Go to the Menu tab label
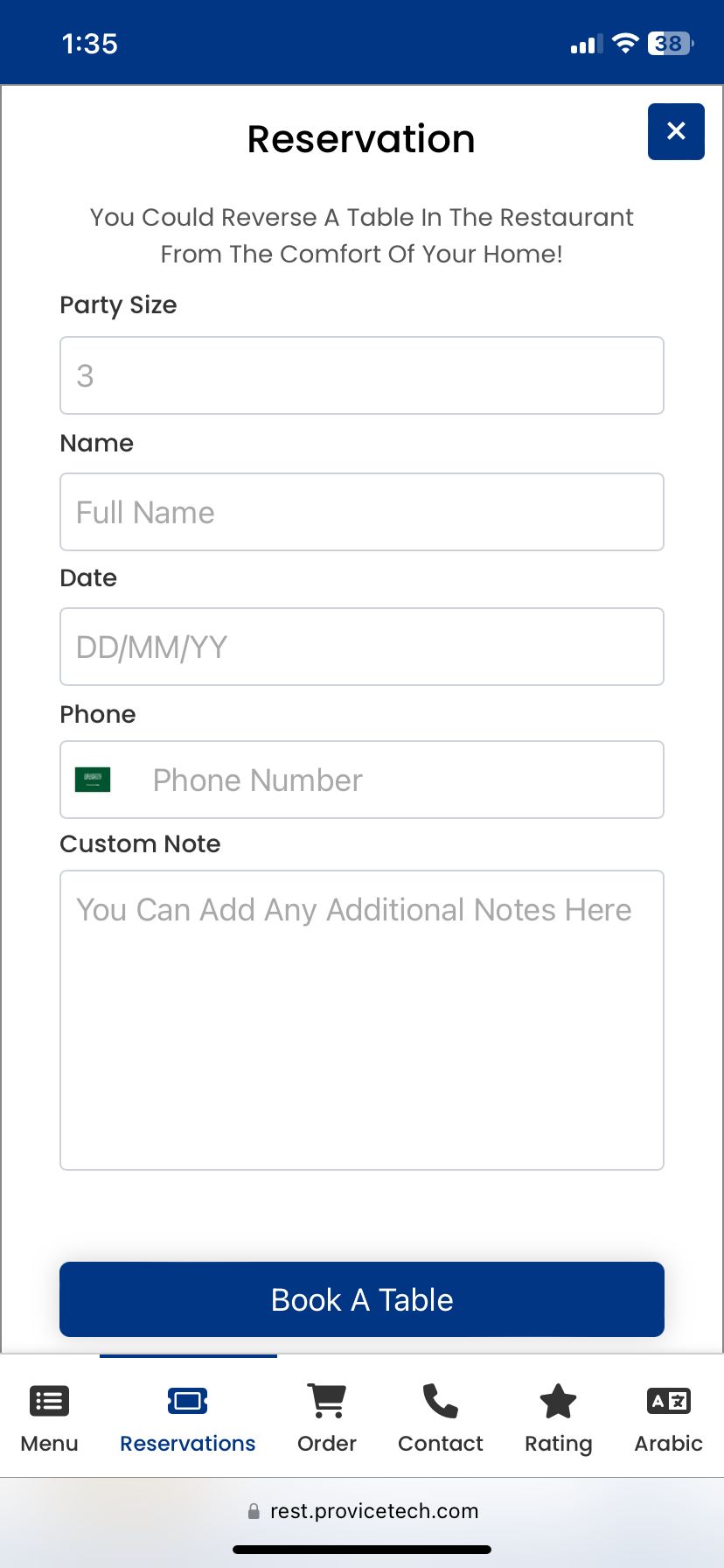This screenshot has width=724, height=1568. tap(49, 1444)
